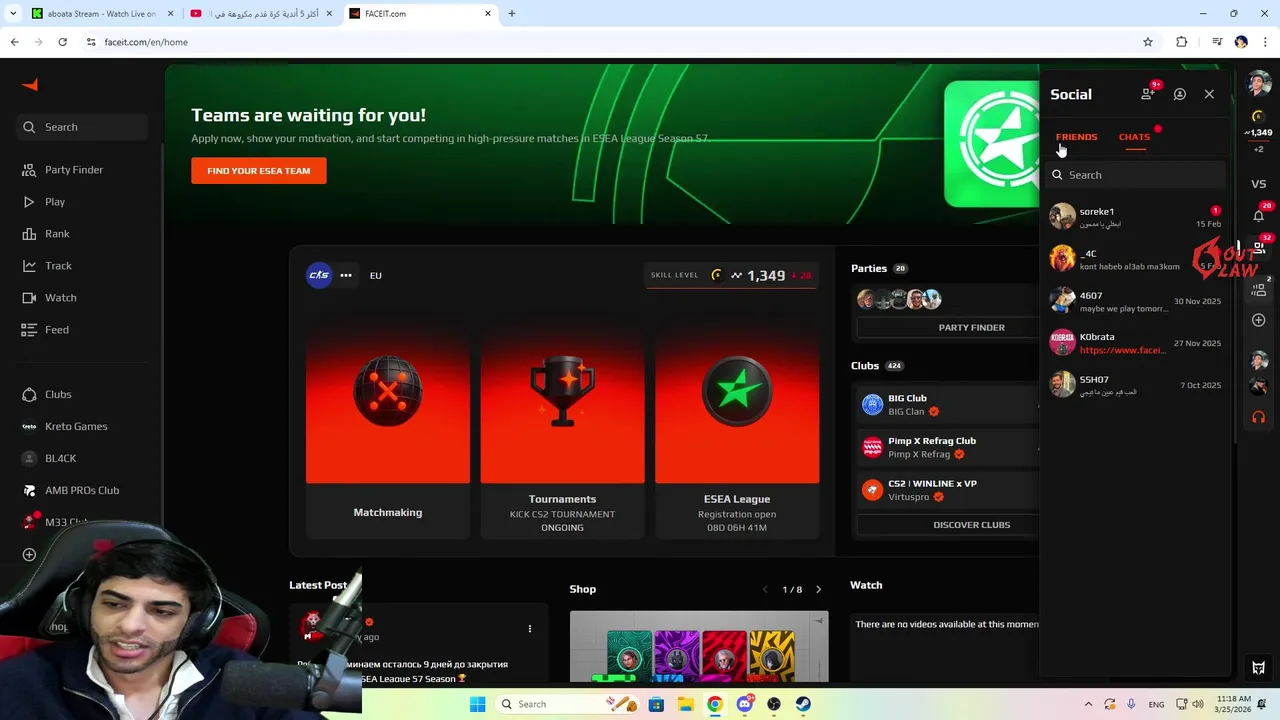The width and height of the screenshot is (1280, 720).
Task: Open chat with 4607
Action: point(1135,301)
